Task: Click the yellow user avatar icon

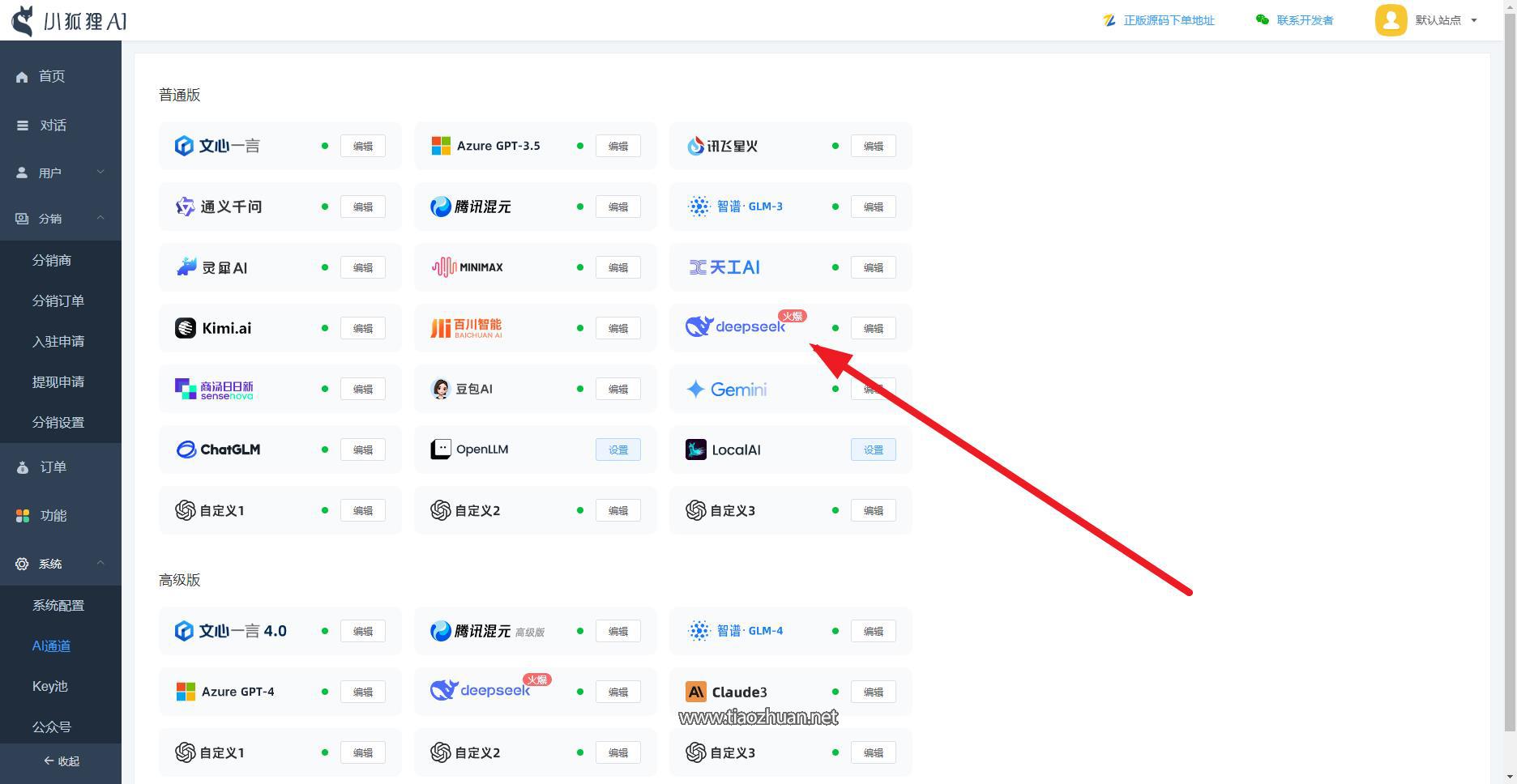Action: coord(1391,20)
